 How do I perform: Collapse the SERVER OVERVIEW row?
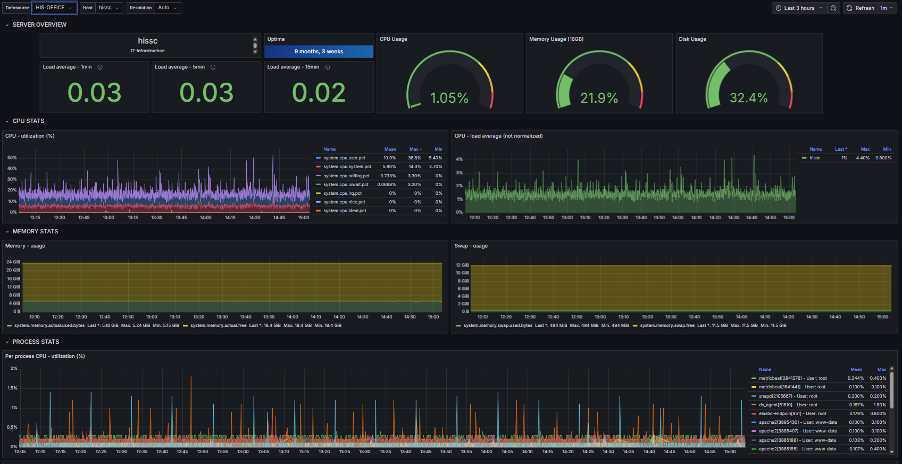coord(6,24)
